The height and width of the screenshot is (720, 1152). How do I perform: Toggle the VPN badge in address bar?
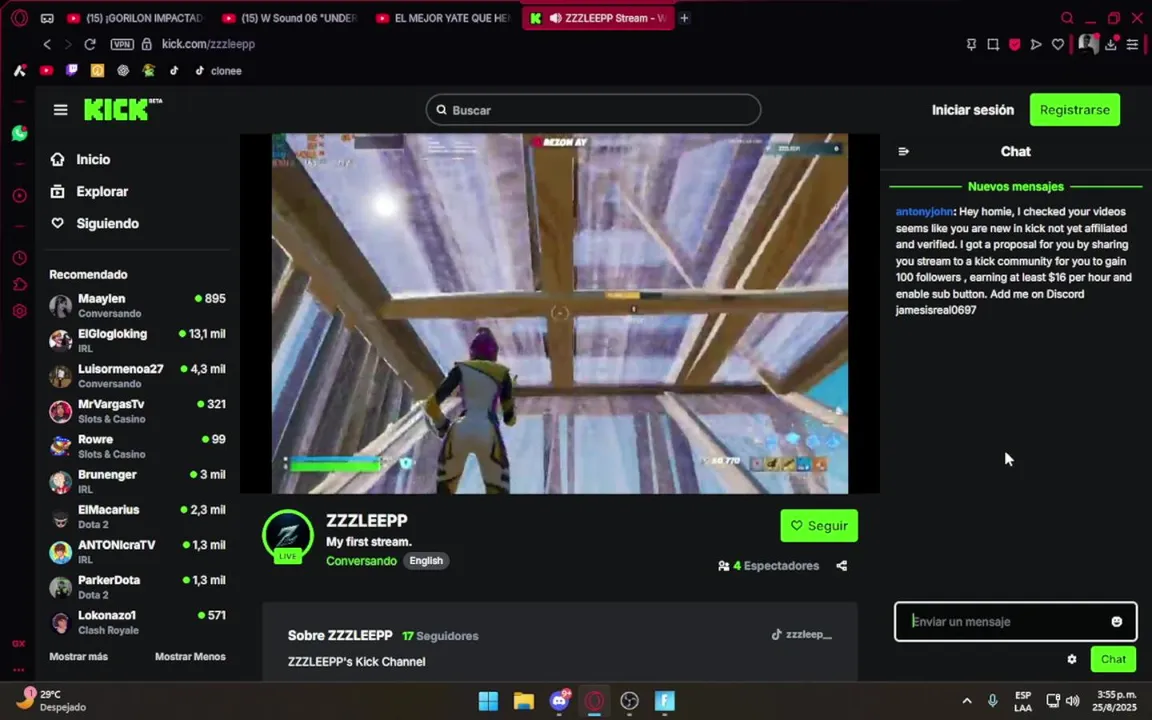pyautogui.click(x=122, y=44)
